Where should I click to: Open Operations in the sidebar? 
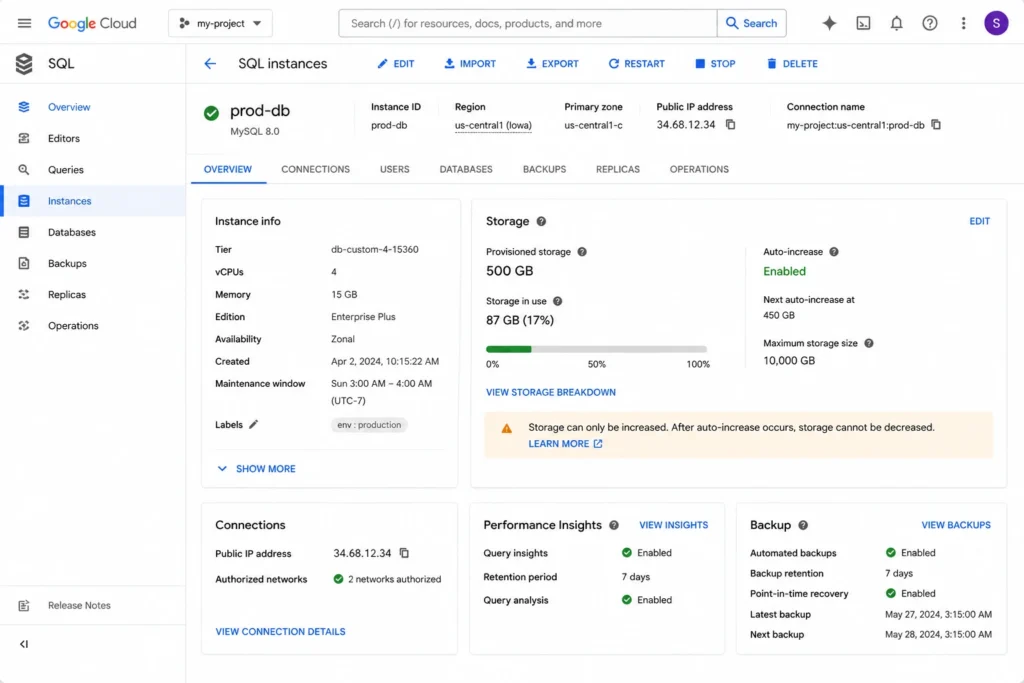click(x=93, y=326)
